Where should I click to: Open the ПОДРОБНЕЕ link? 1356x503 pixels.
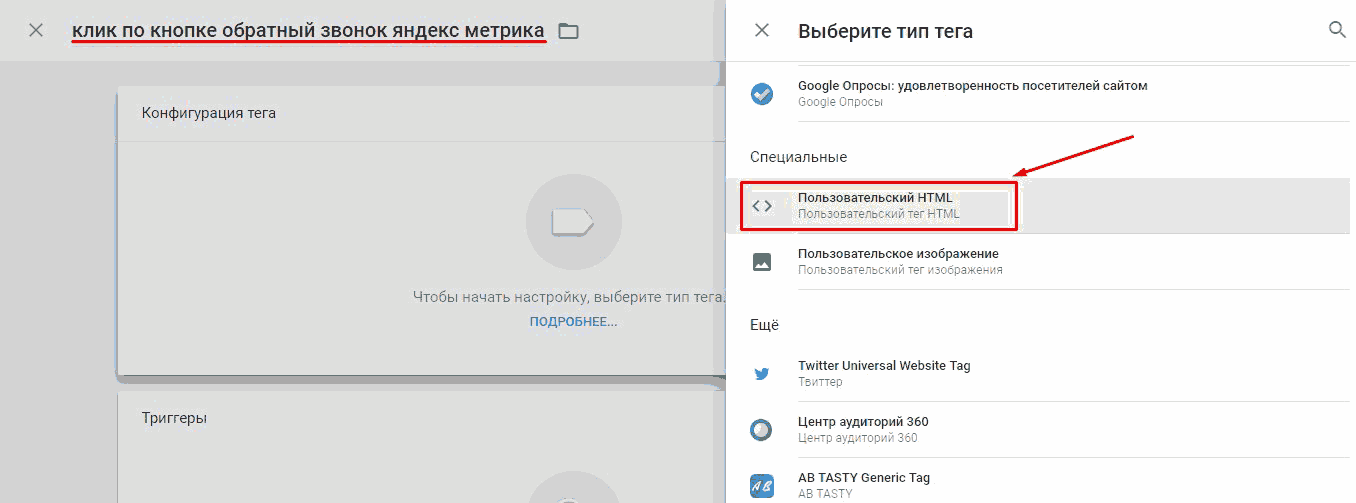(573, 322)
